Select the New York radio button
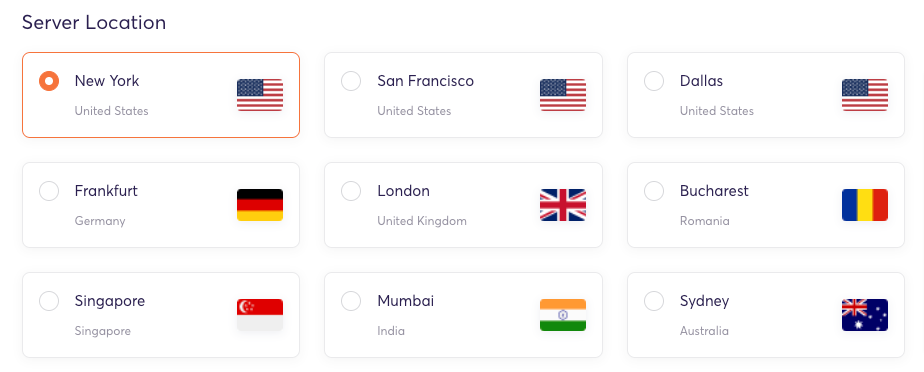The width and height of the screenshot is (924, 372). (x=49, y=81)
